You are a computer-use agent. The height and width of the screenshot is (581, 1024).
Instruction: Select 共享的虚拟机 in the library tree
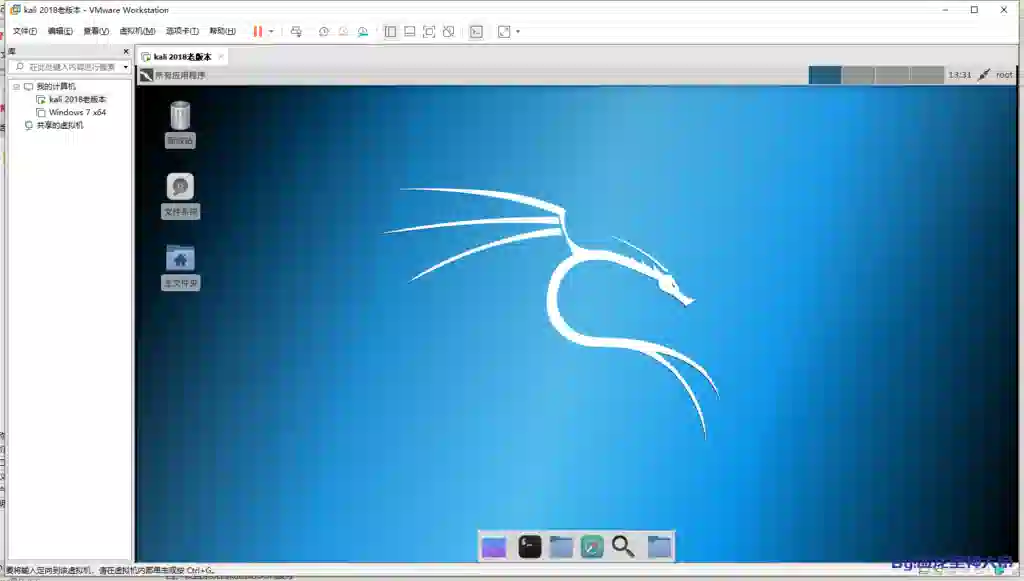(59, 125)
